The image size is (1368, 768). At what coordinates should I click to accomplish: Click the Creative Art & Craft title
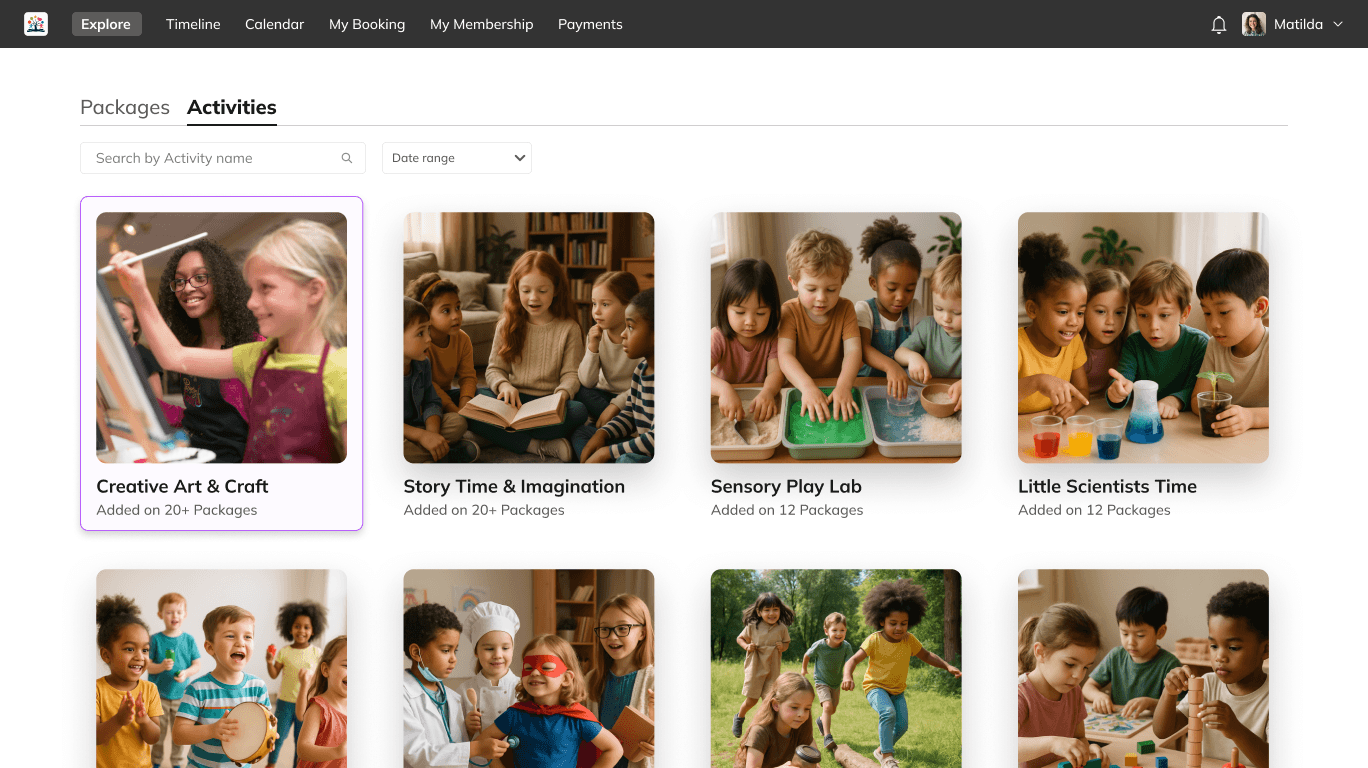tap(182, 486)
